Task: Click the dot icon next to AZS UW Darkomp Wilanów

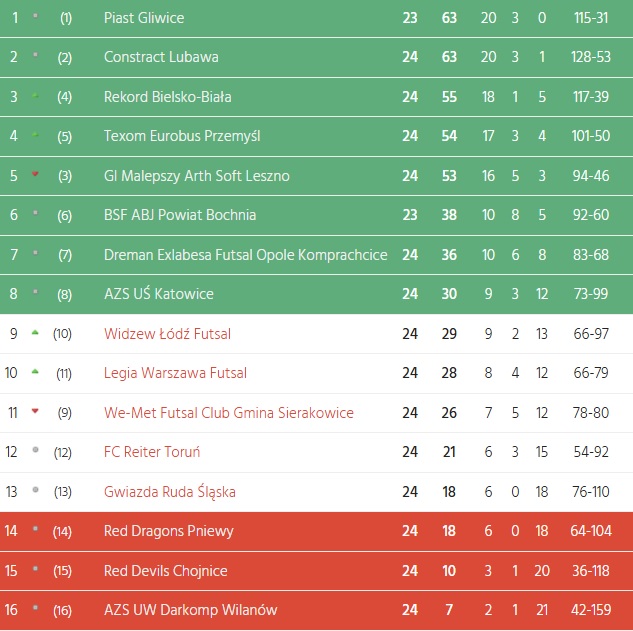Action: (36, 608)
